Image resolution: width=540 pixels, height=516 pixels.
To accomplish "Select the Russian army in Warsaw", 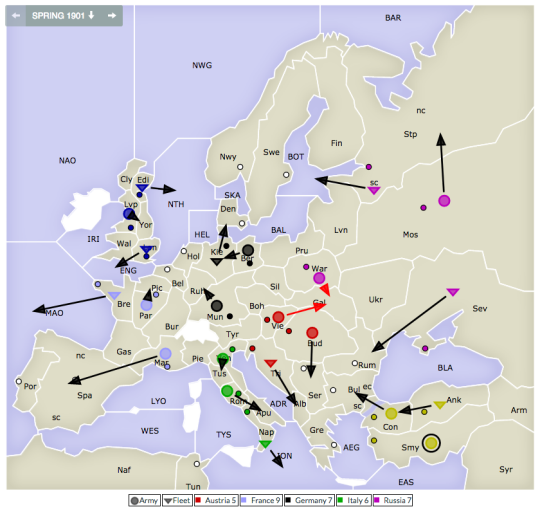I will 319,278.
